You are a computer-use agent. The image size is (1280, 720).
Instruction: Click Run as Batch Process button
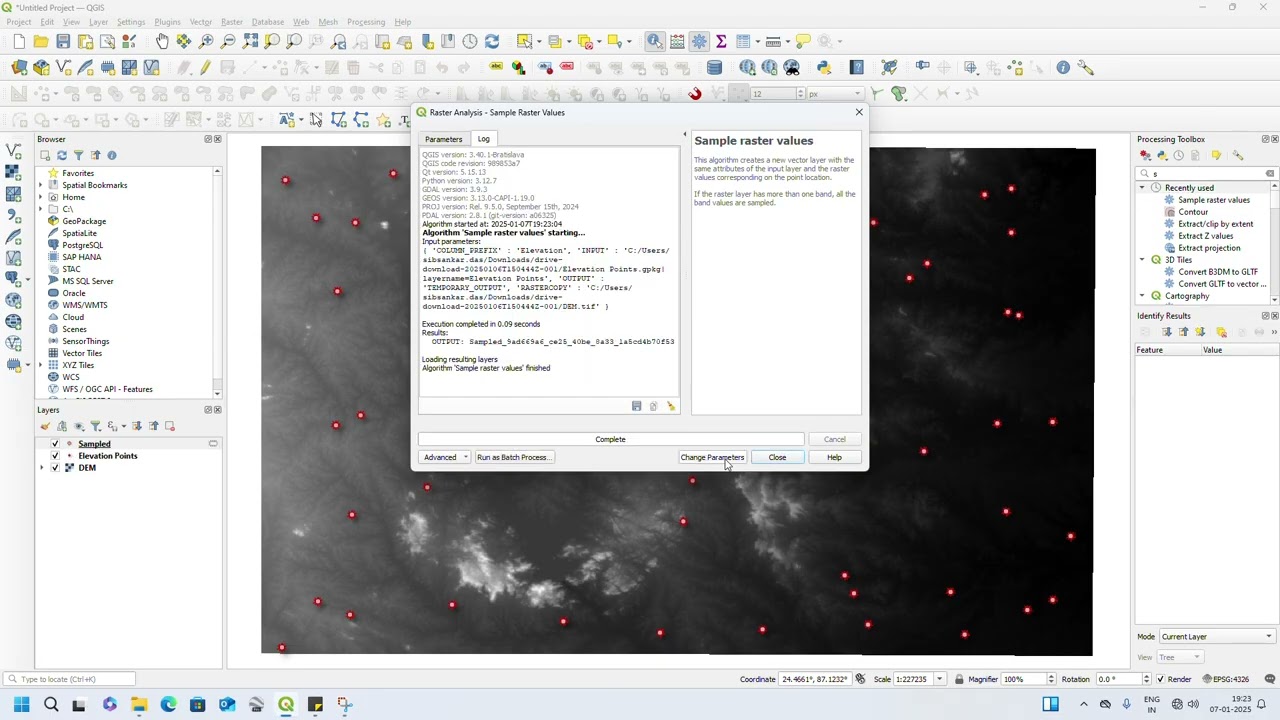tap(512, 457)
